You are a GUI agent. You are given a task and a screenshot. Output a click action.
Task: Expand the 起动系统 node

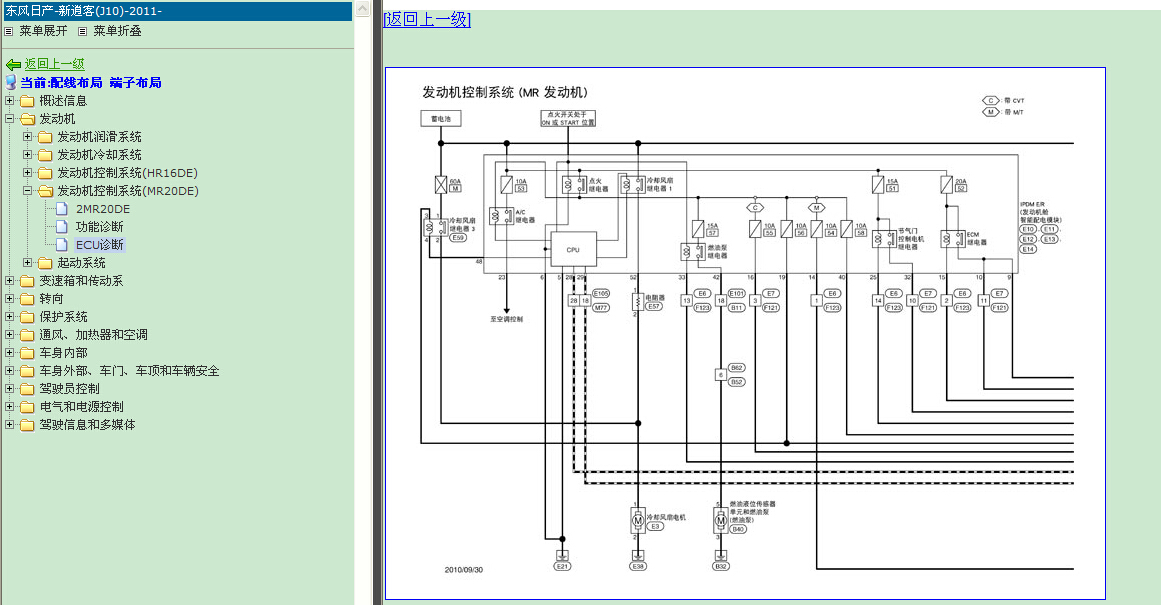[x=27, y=262]
